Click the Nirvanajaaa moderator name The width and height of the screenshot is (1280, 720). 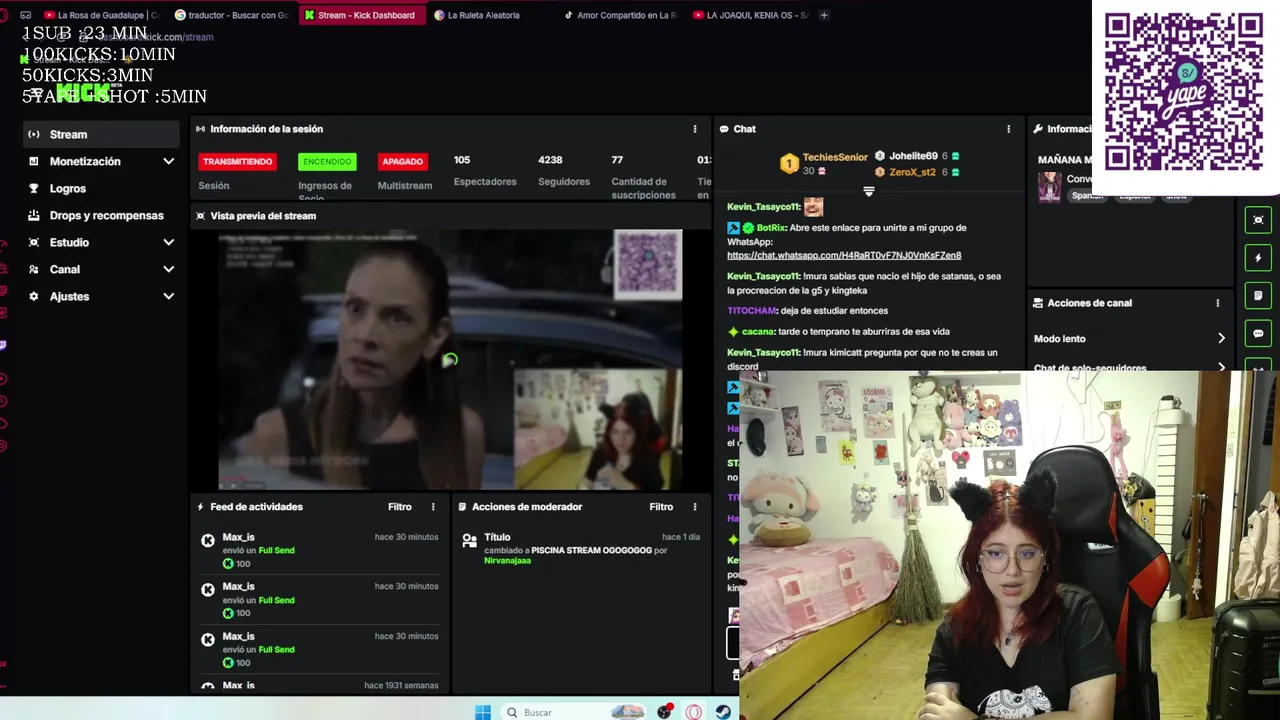tap(507, 561)
